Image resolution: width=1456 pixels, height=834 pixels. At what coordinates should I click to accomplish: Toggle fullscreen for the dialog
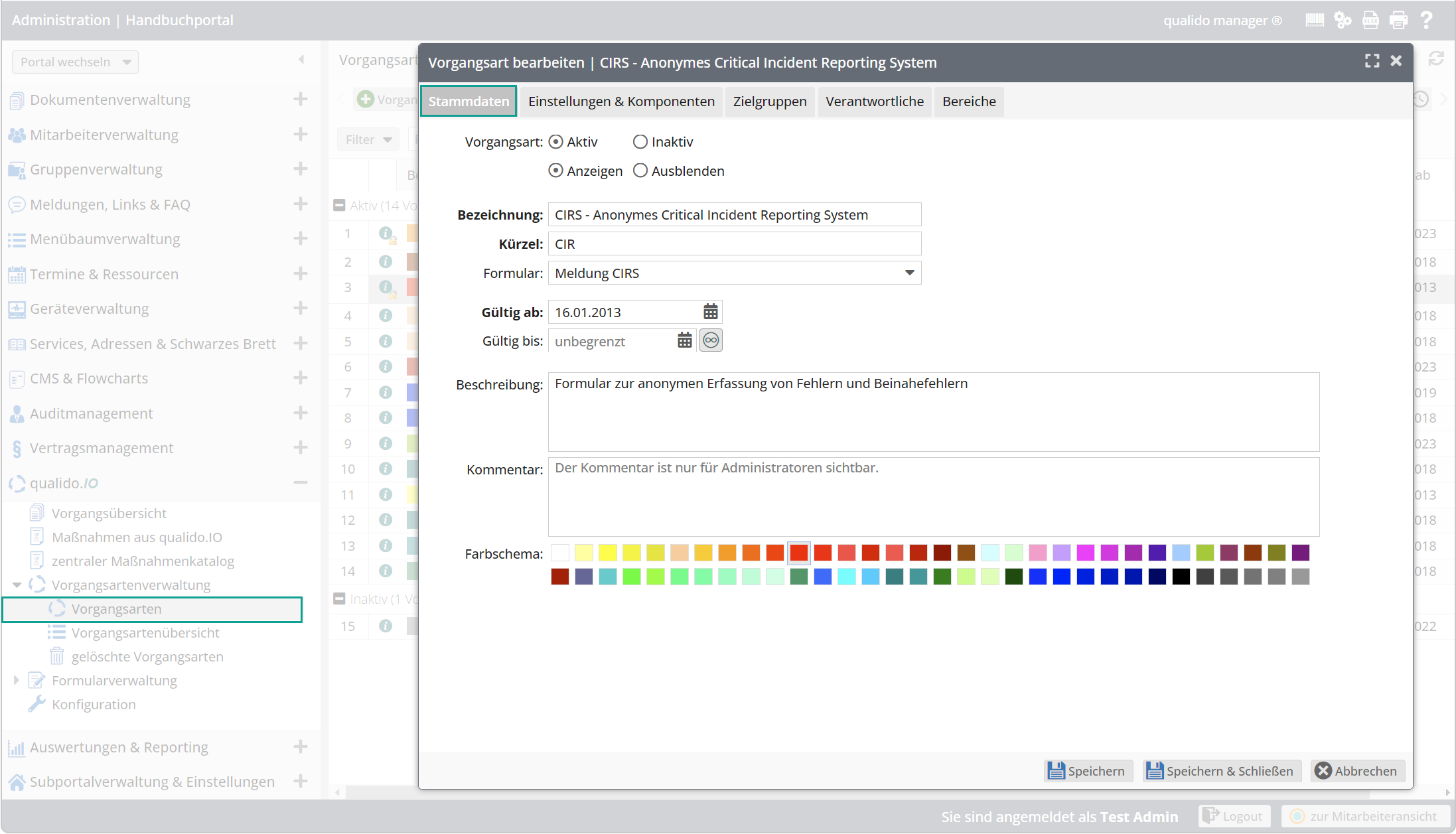click(1372, 61)
